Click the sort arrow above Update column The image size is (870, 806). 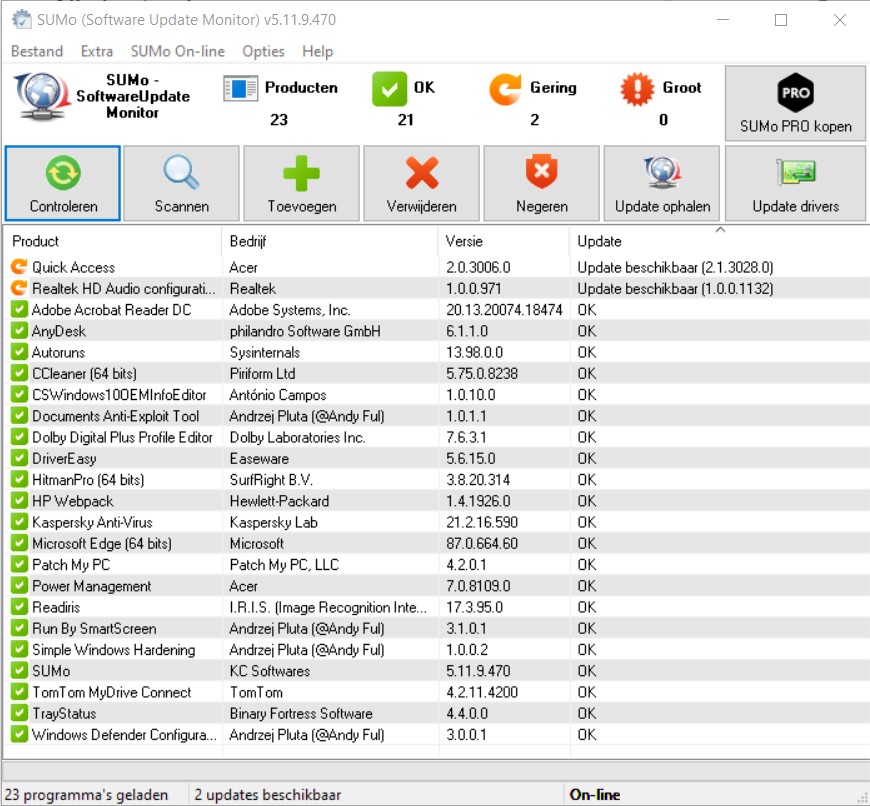pos(720,229)
